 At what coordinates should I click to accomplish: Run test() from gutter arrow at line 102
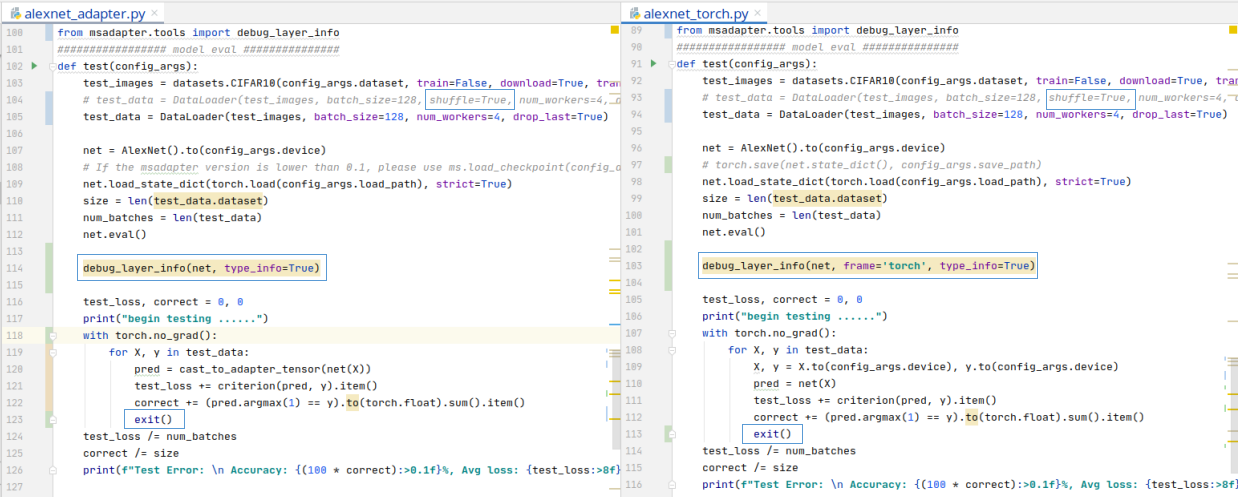coord(34,66)
